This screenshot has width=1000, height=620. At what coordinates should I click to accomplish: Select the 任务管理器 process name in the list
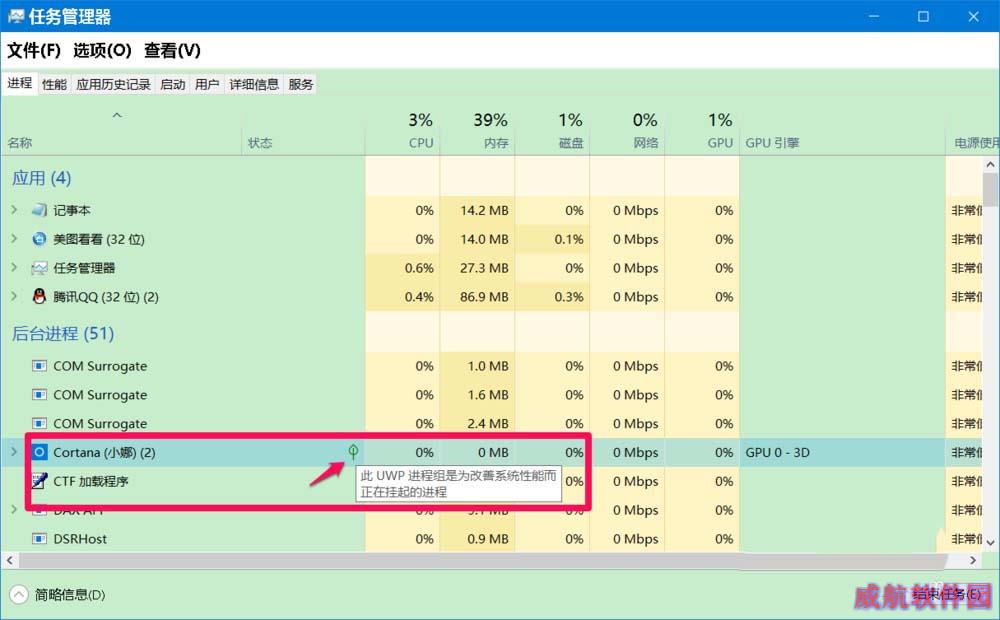[x=84, y=268]
